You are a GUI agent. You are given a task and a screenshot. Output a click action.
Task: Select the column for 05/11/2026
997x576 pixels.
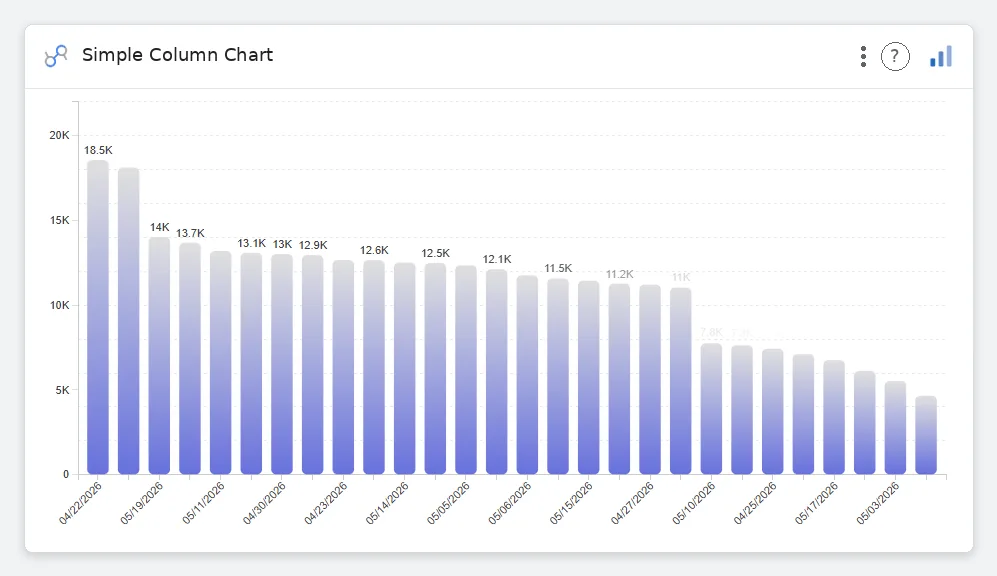click(x=221, y=363)
